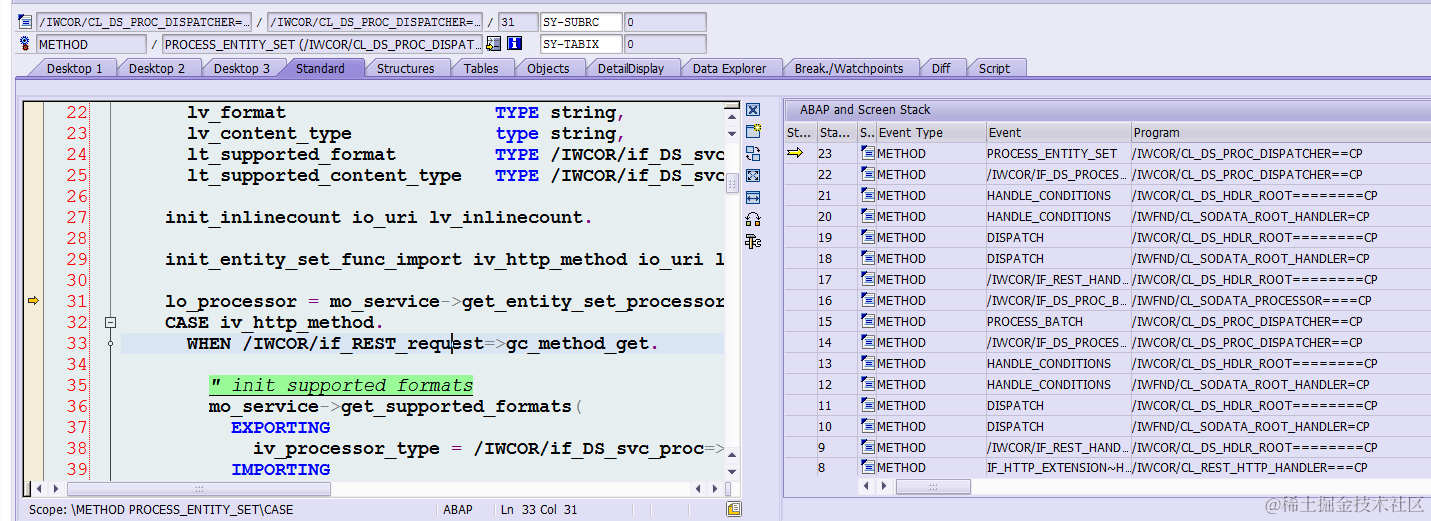Screen dimensions: 1431x521
Task: Click the 'Scope: \METHOD PROCESS_ENTITY_SET\CASE' status text
Action: tap(161, 509)
